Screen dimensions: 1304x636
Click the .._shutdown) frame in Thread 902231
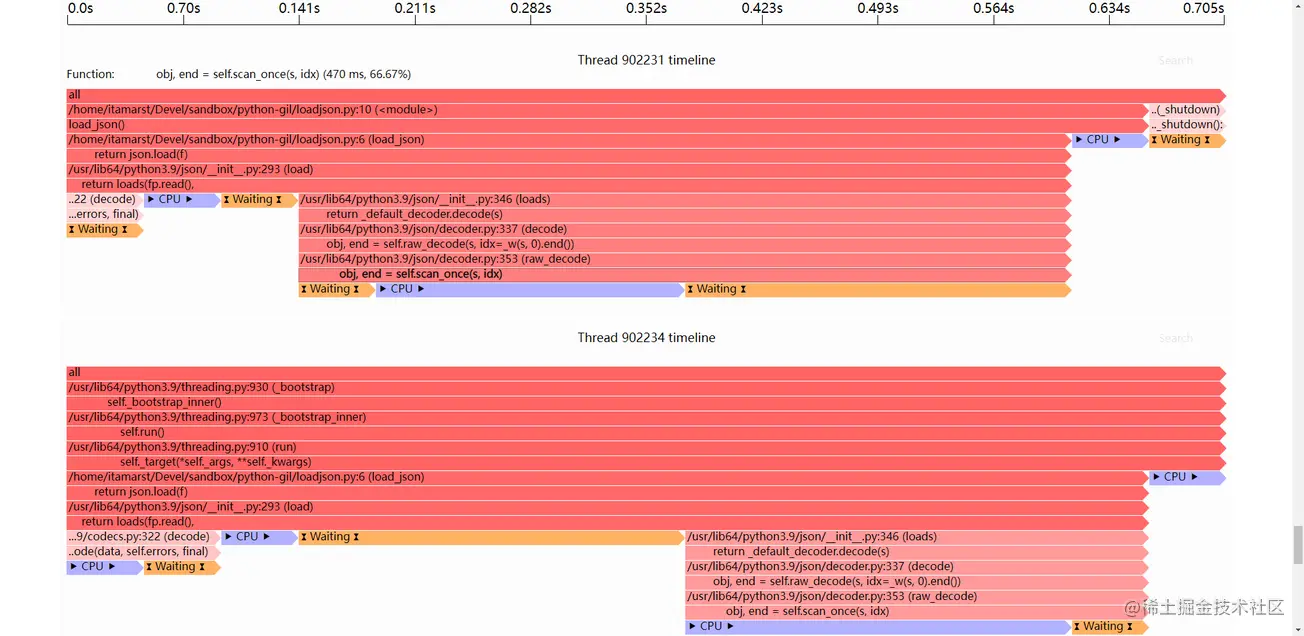pos(1185,110)
